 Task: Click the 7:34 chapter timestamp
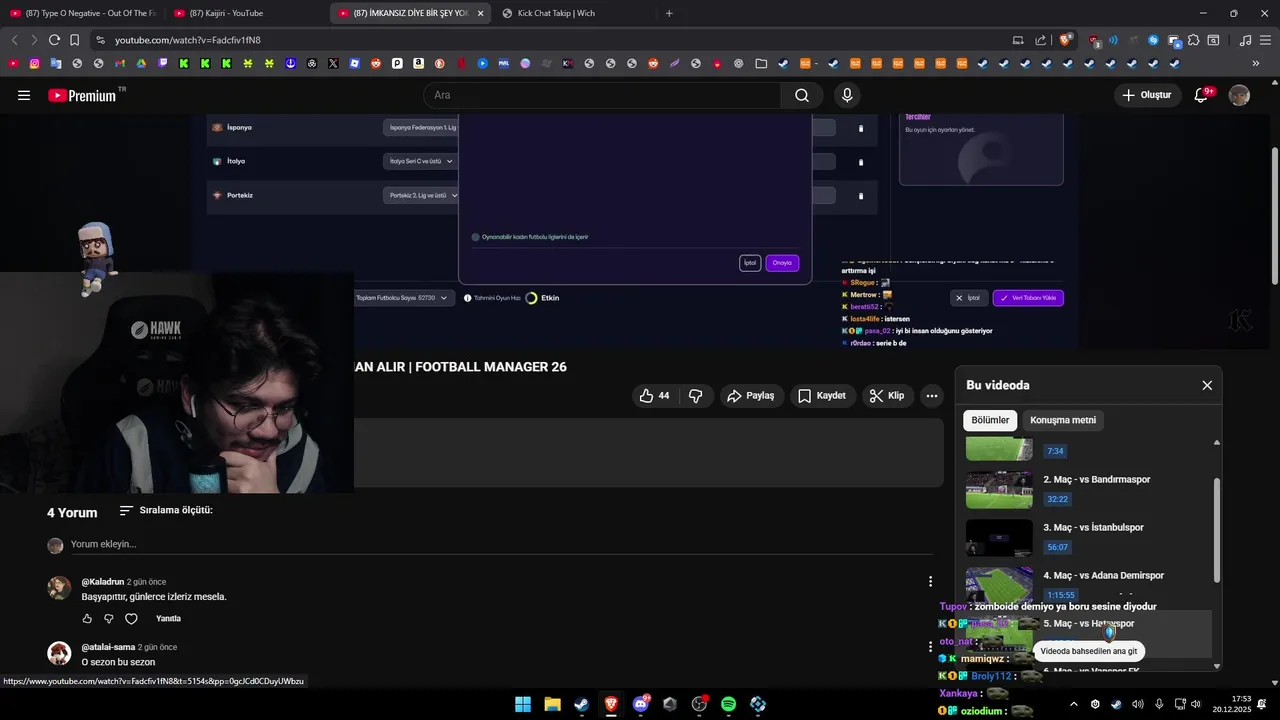click(x=1055, y=451)
